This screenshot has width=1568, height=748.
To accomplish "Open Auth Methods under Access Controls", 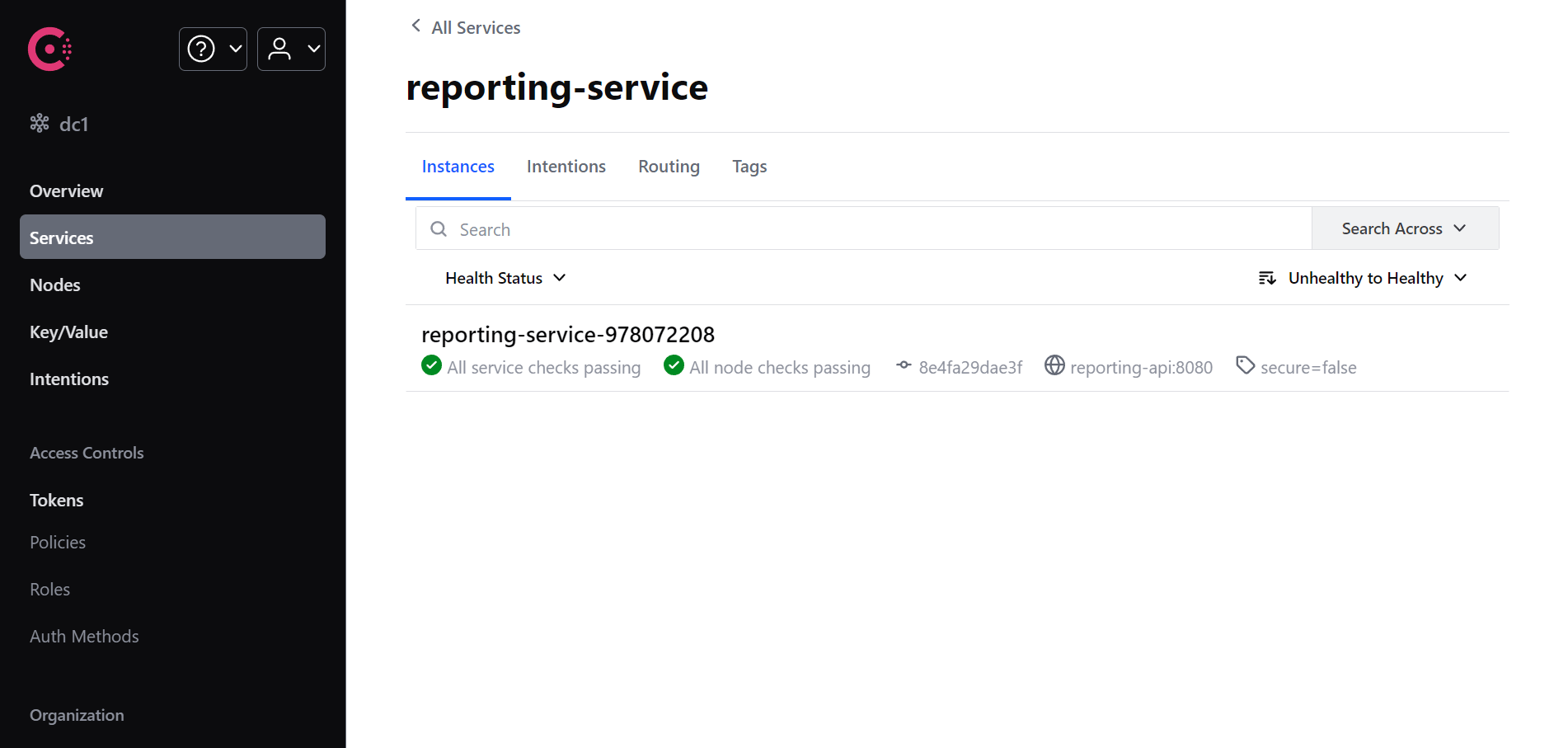I will click(x=83, y=636).
